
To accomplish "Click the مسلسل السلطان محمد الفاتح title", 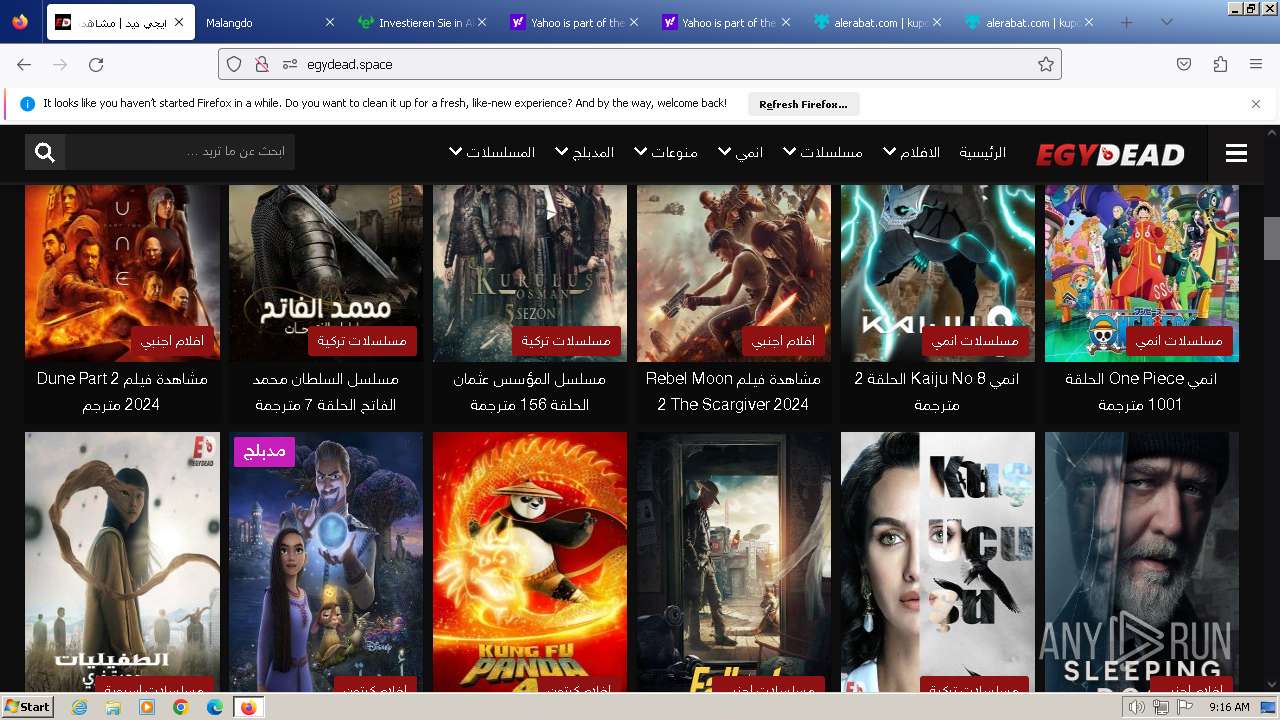I will pyautogui.click(x=326, y=392).
